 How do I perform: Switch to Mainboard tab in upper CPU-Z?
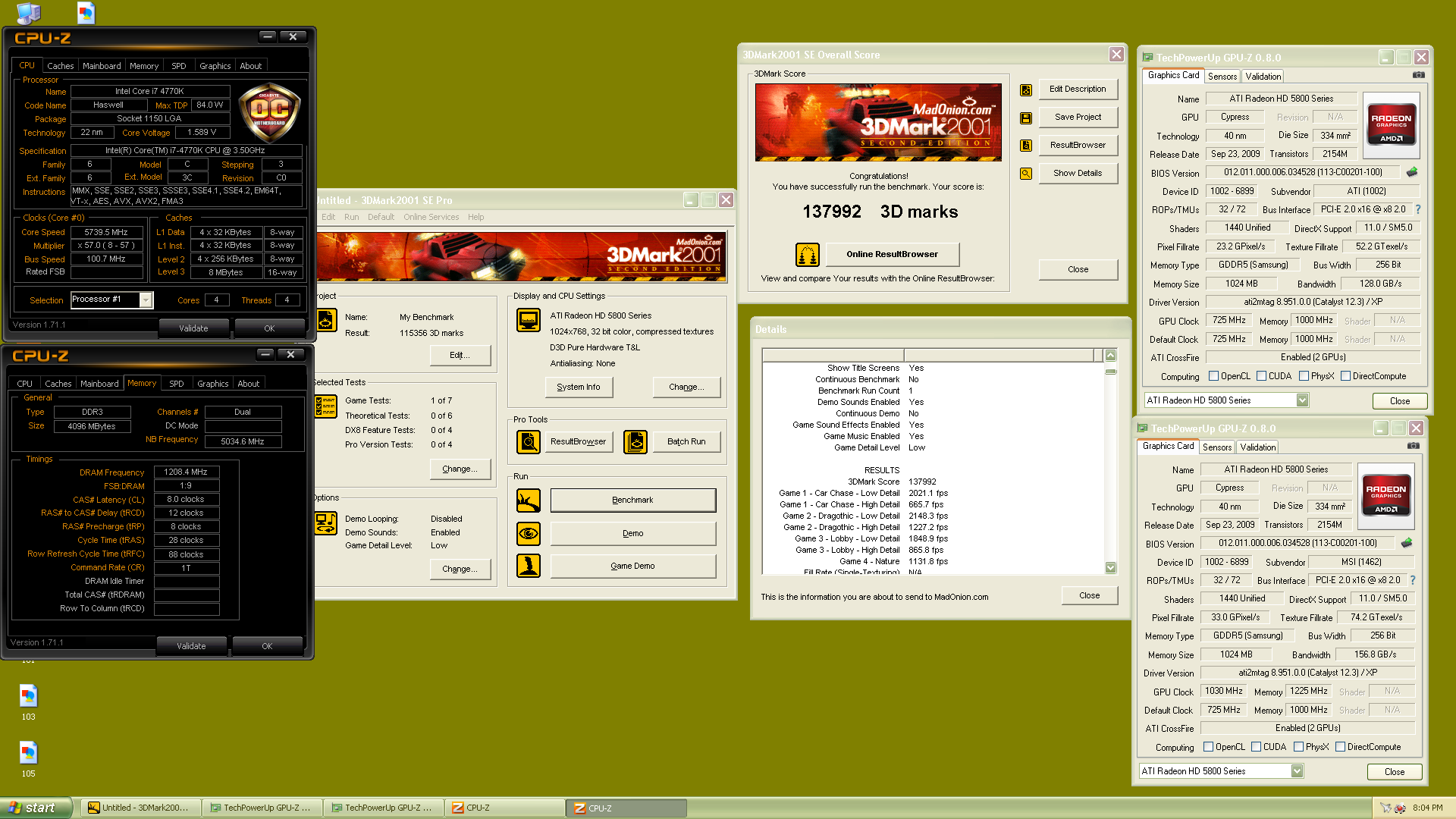tap(102, 66)
